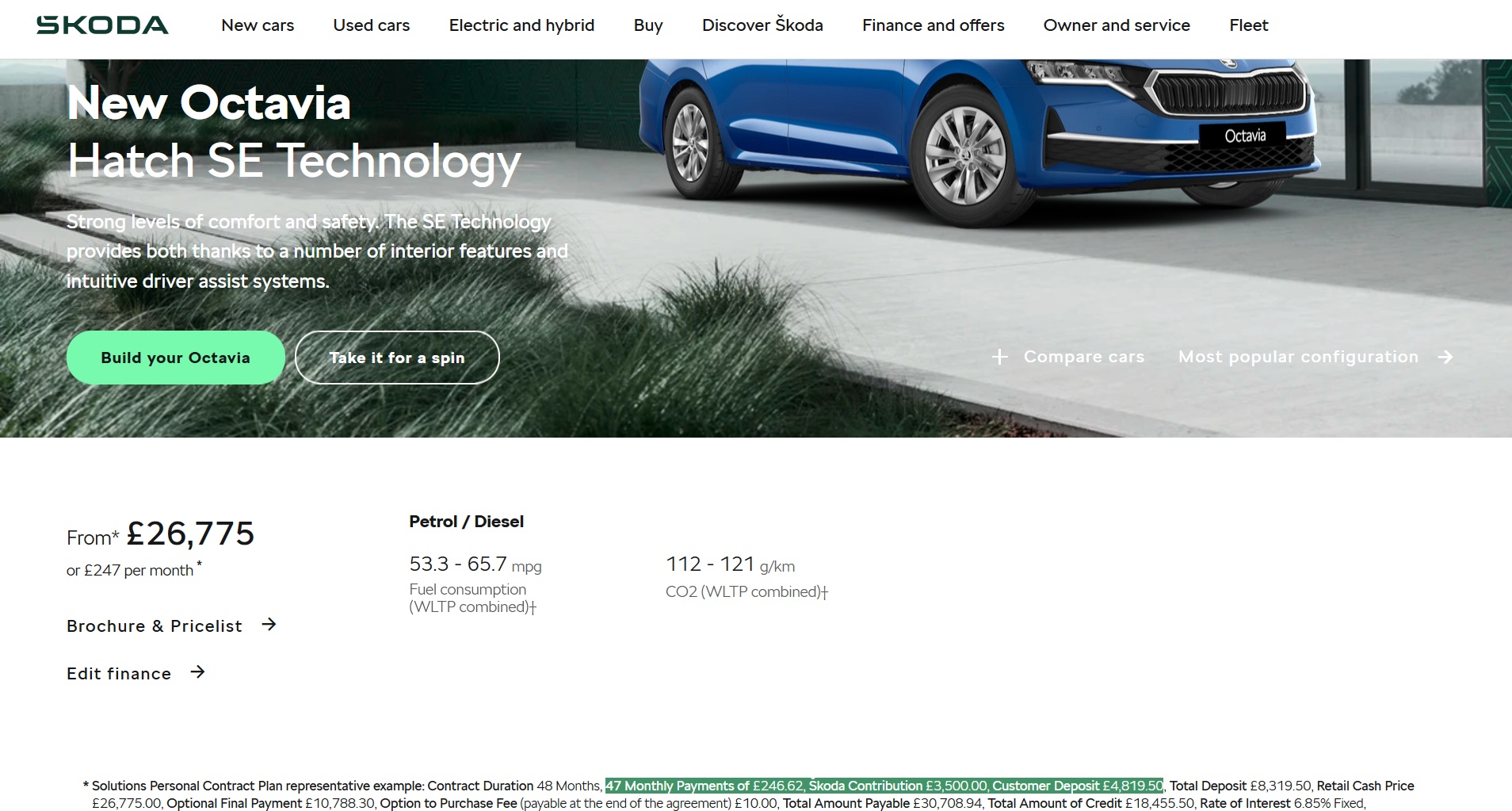The height and width of the screenshot is (811, 1512).
Task: Open the Owner and service menu
Action: pos(1117,25)
